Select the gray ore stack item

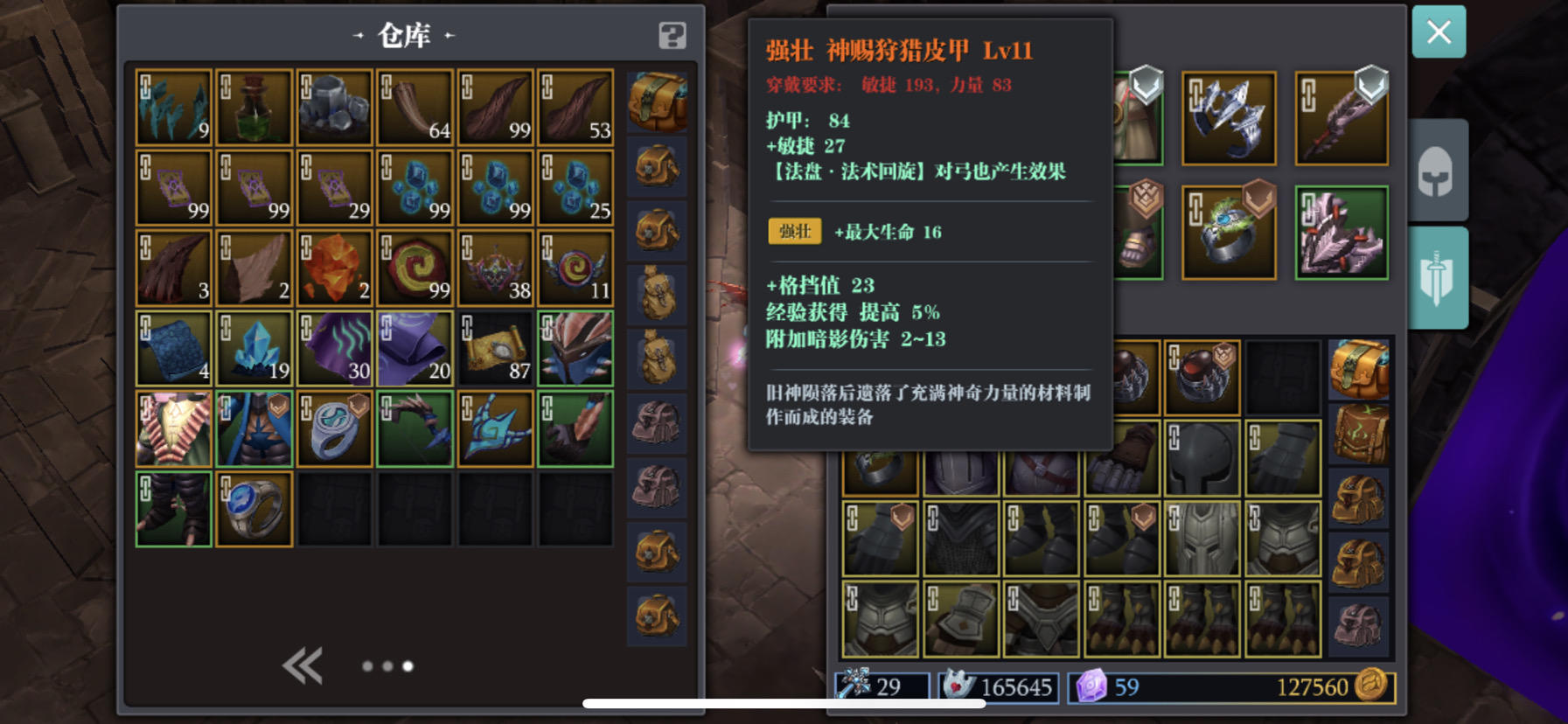(335, 108)
